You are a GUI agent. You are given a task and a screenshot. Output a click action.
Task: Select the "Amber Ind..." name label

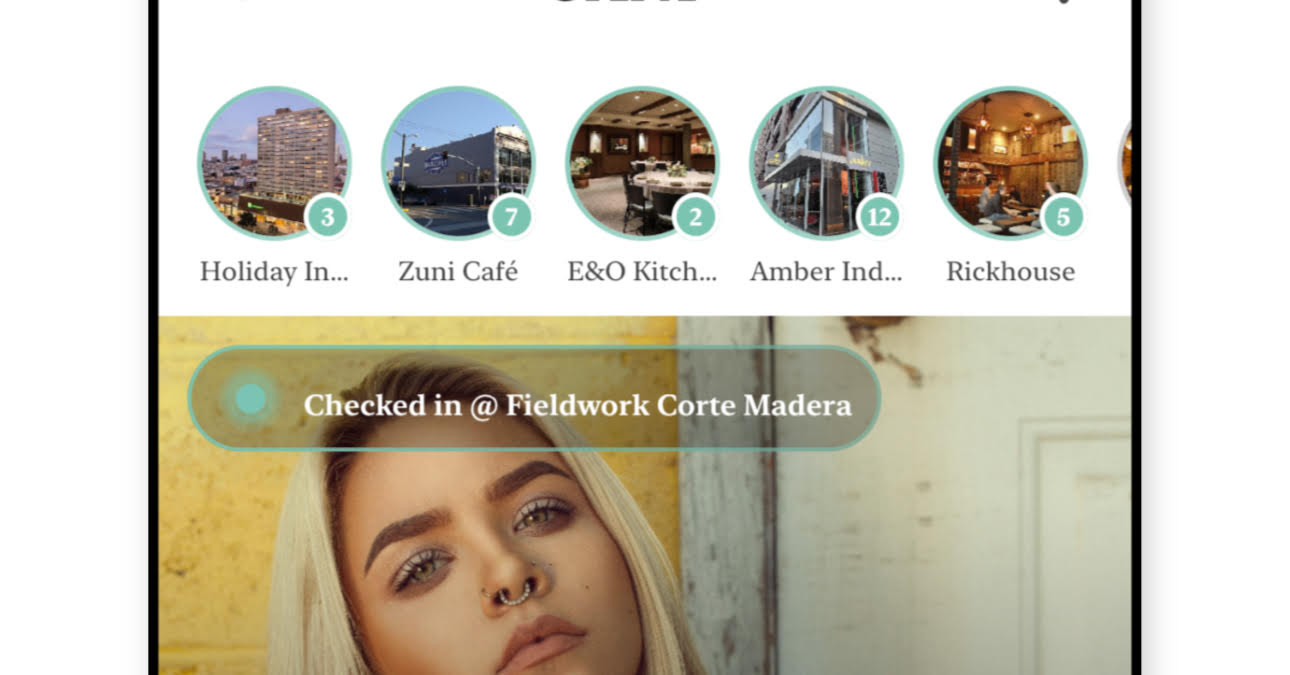(x=826, y=271)
